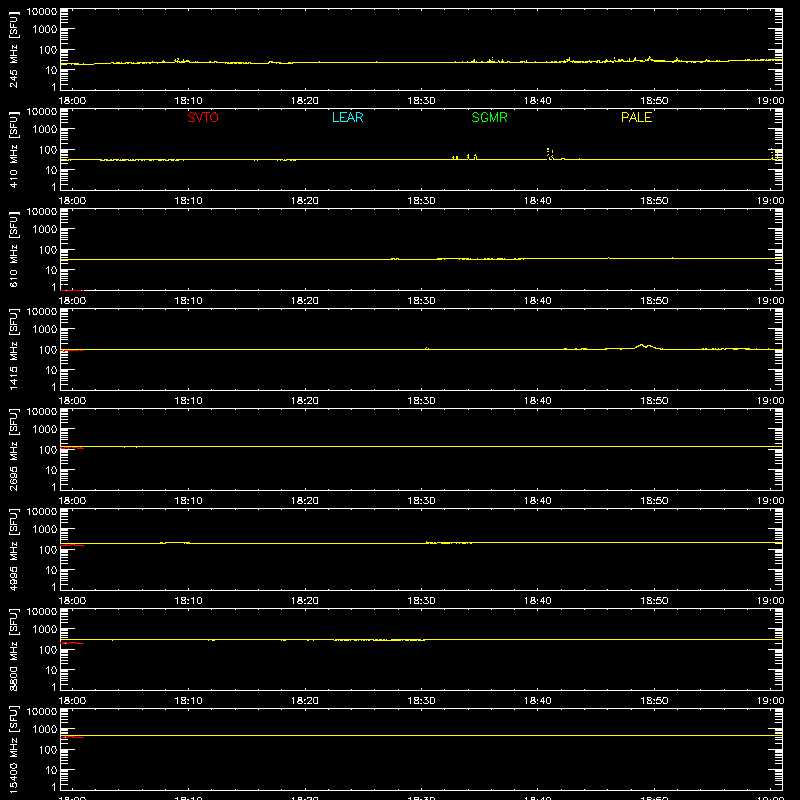Viewport: 800px width, 800px height.
Task: Click the 10000 y-axis label of 245 MHz plot
Action: click(42, 12)
